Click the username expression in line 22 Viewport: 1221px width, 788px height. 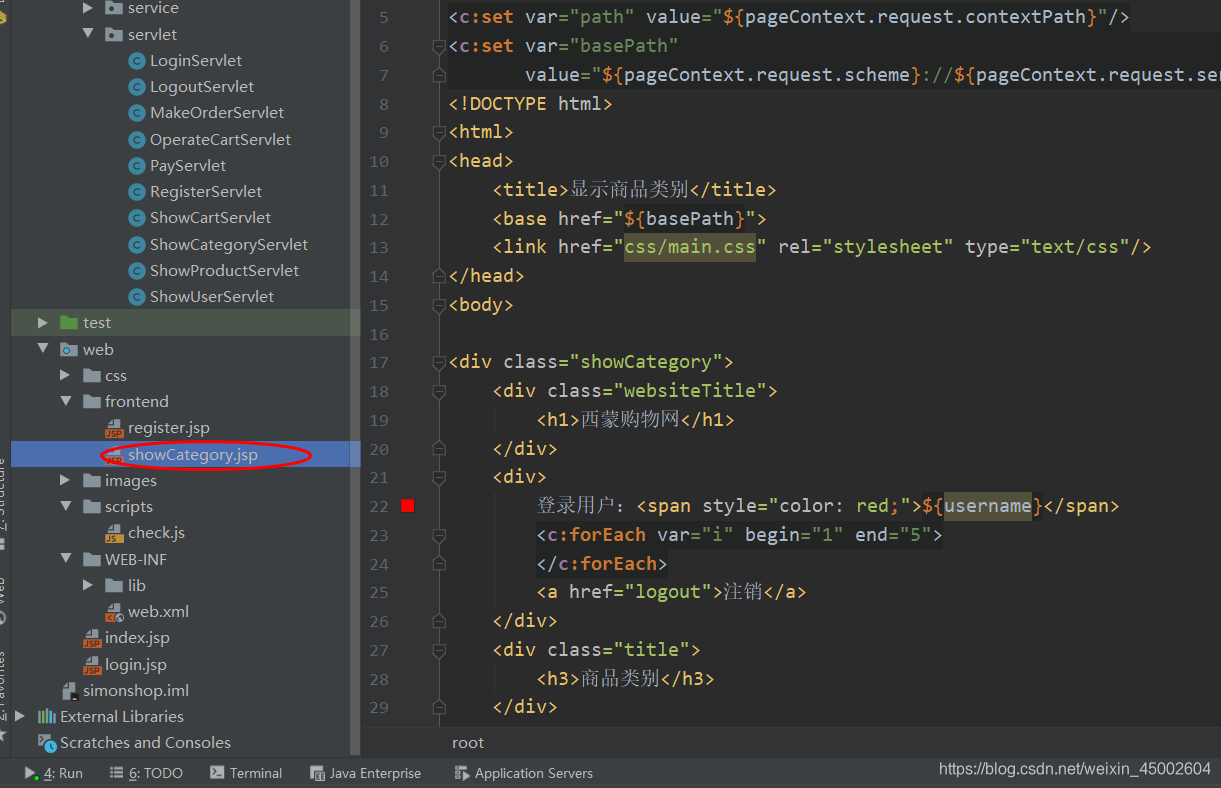pos(988,506)
